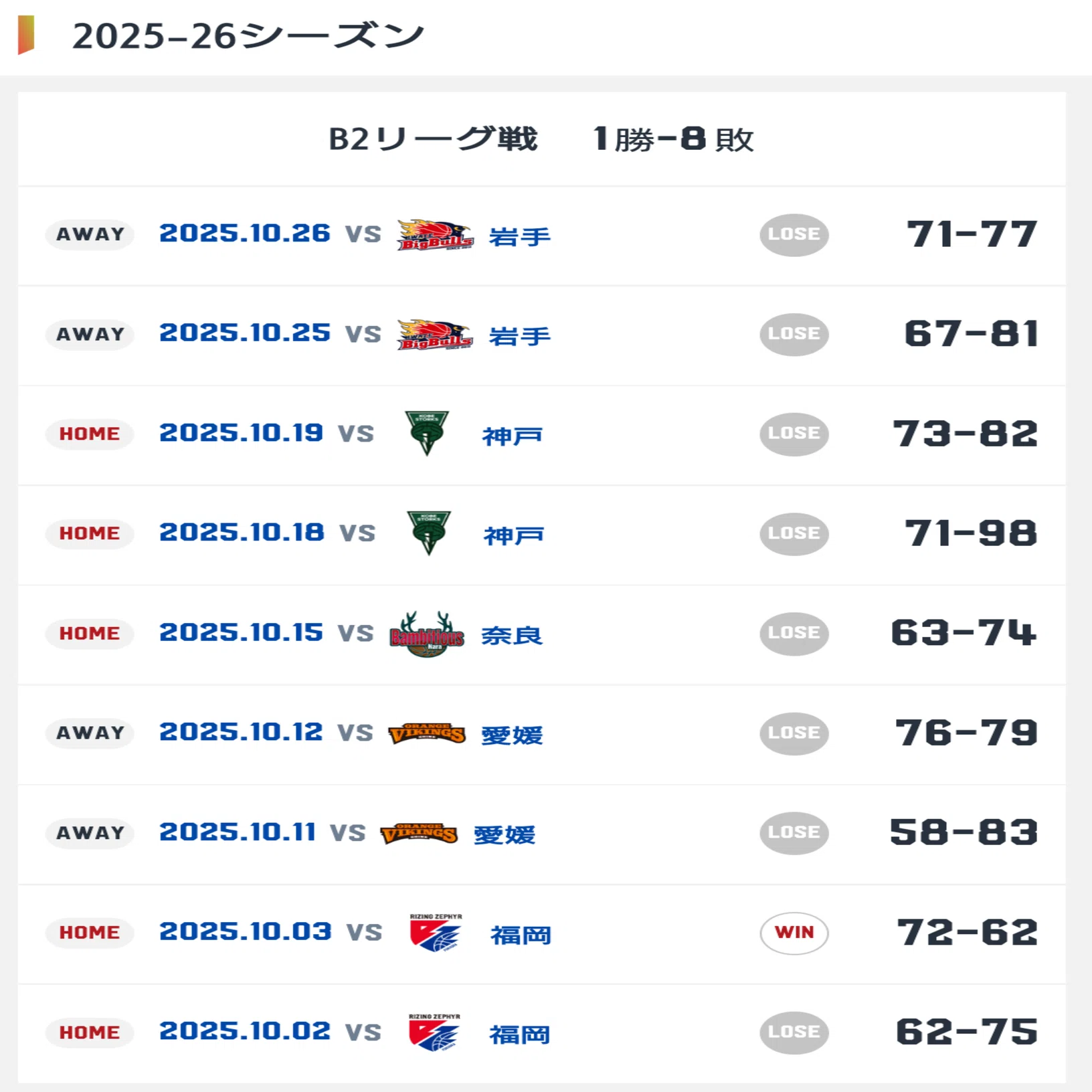Click the WIN badge for the Fukuoka game

[x=794, y=933]
